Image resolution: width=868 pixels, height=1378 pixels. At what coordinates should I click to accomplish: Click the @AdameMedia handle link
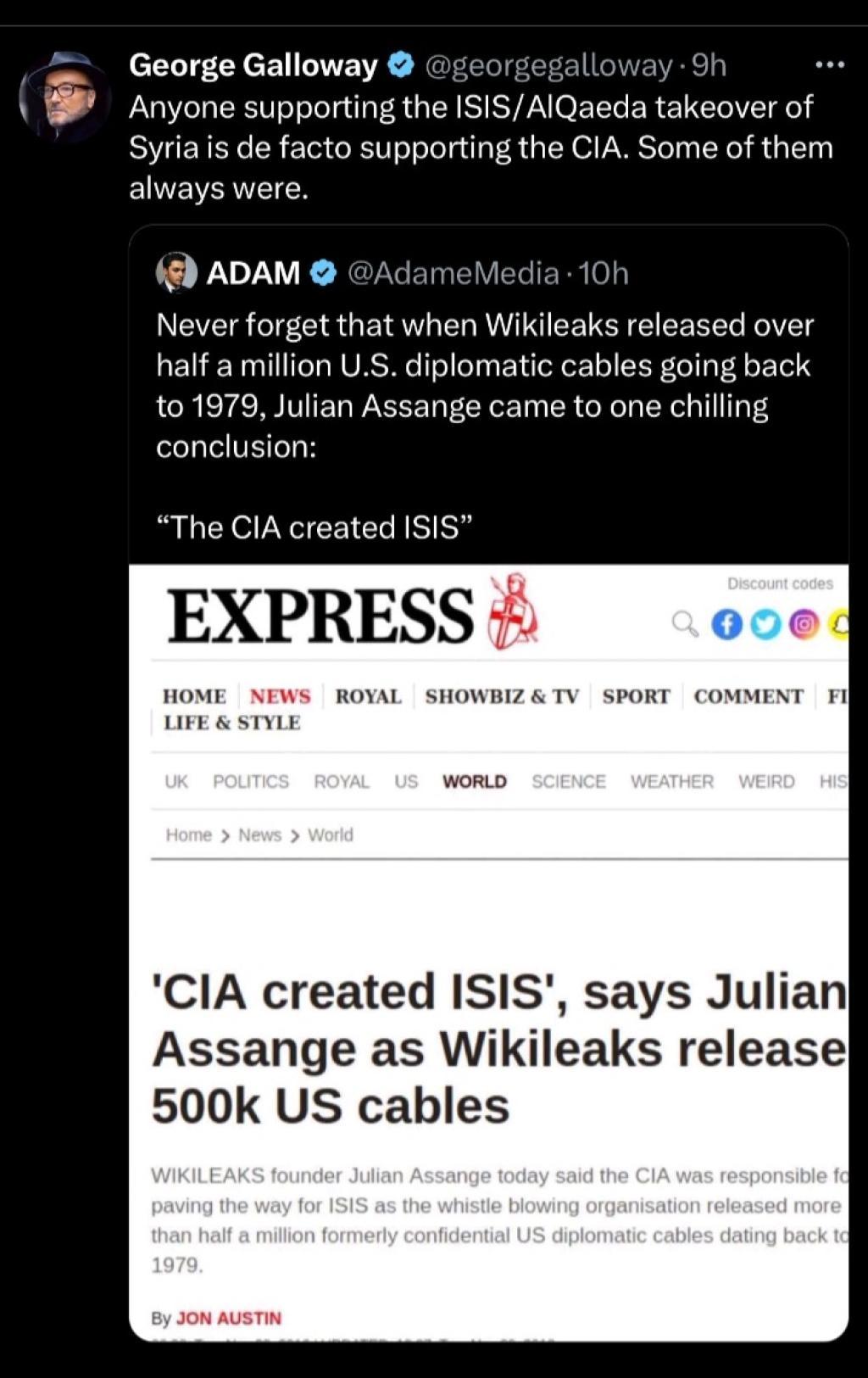click(453, 273)
